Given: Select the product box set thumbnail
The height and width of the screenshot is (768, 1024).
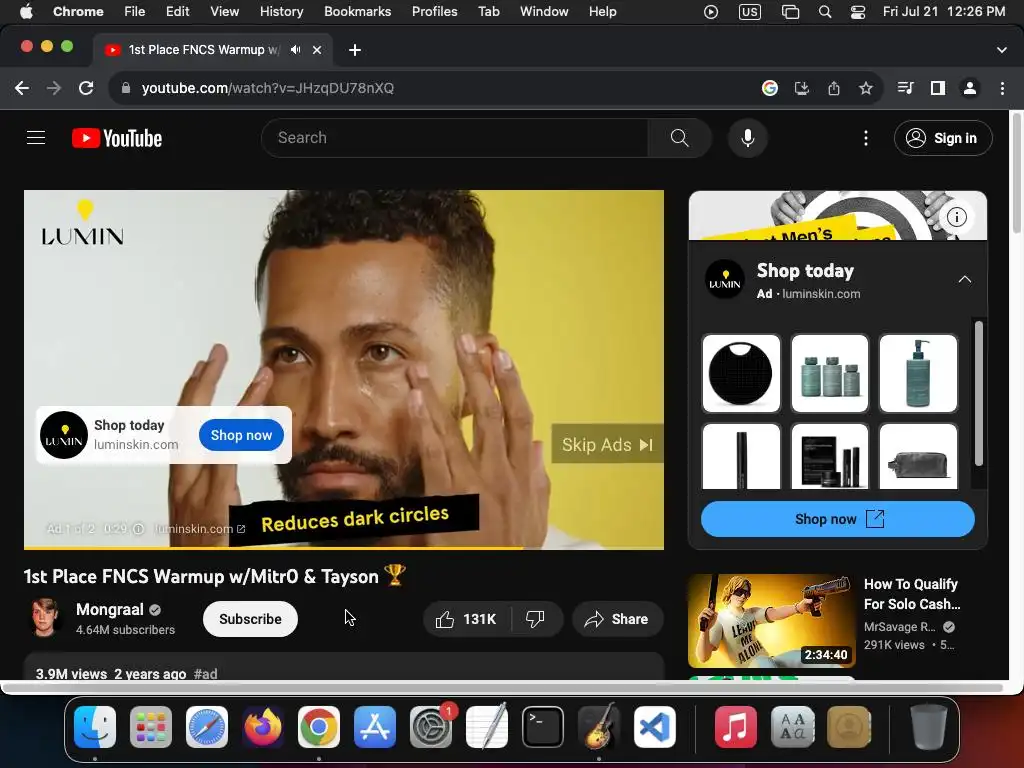Looking at the screenshot, I should (829, 456).
